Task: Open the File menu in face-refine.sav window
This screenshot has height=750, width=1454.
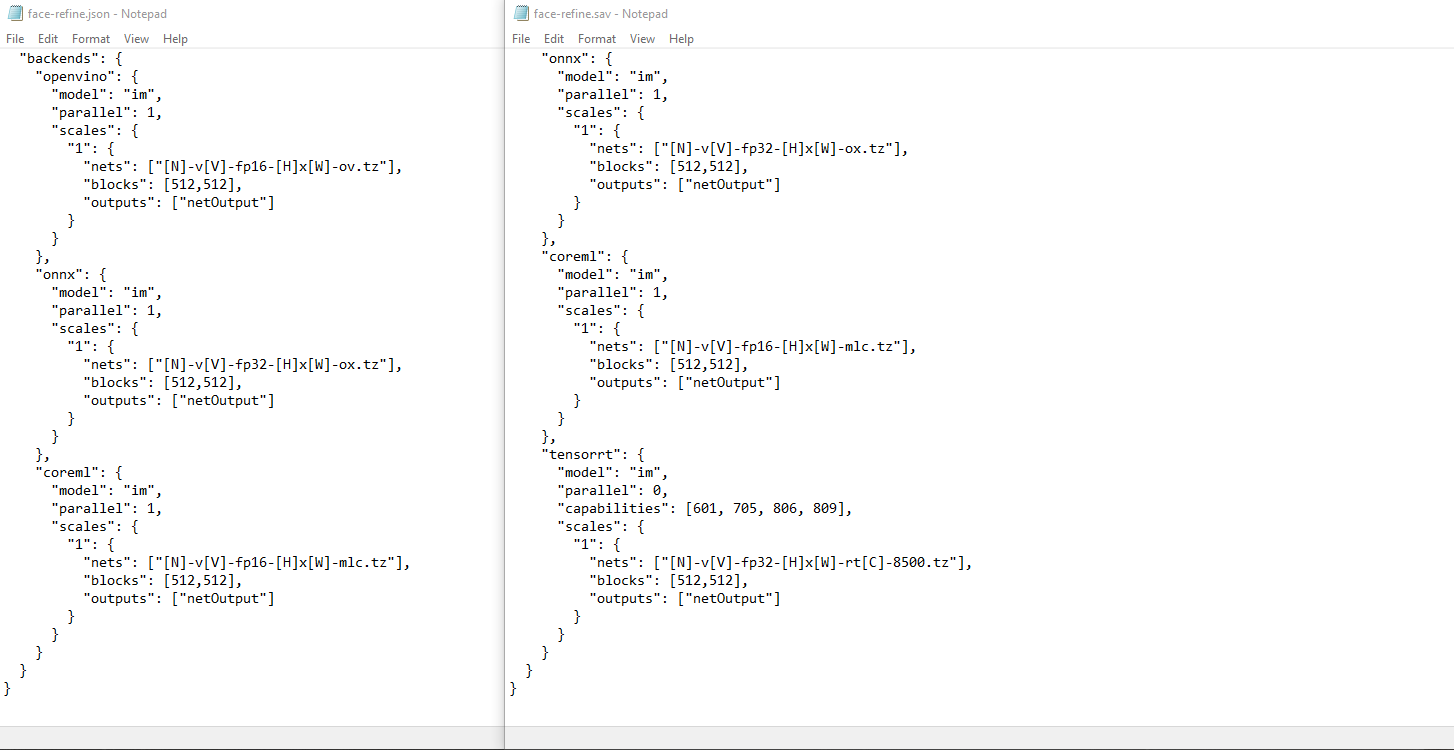Action: (x=521, y=39)
